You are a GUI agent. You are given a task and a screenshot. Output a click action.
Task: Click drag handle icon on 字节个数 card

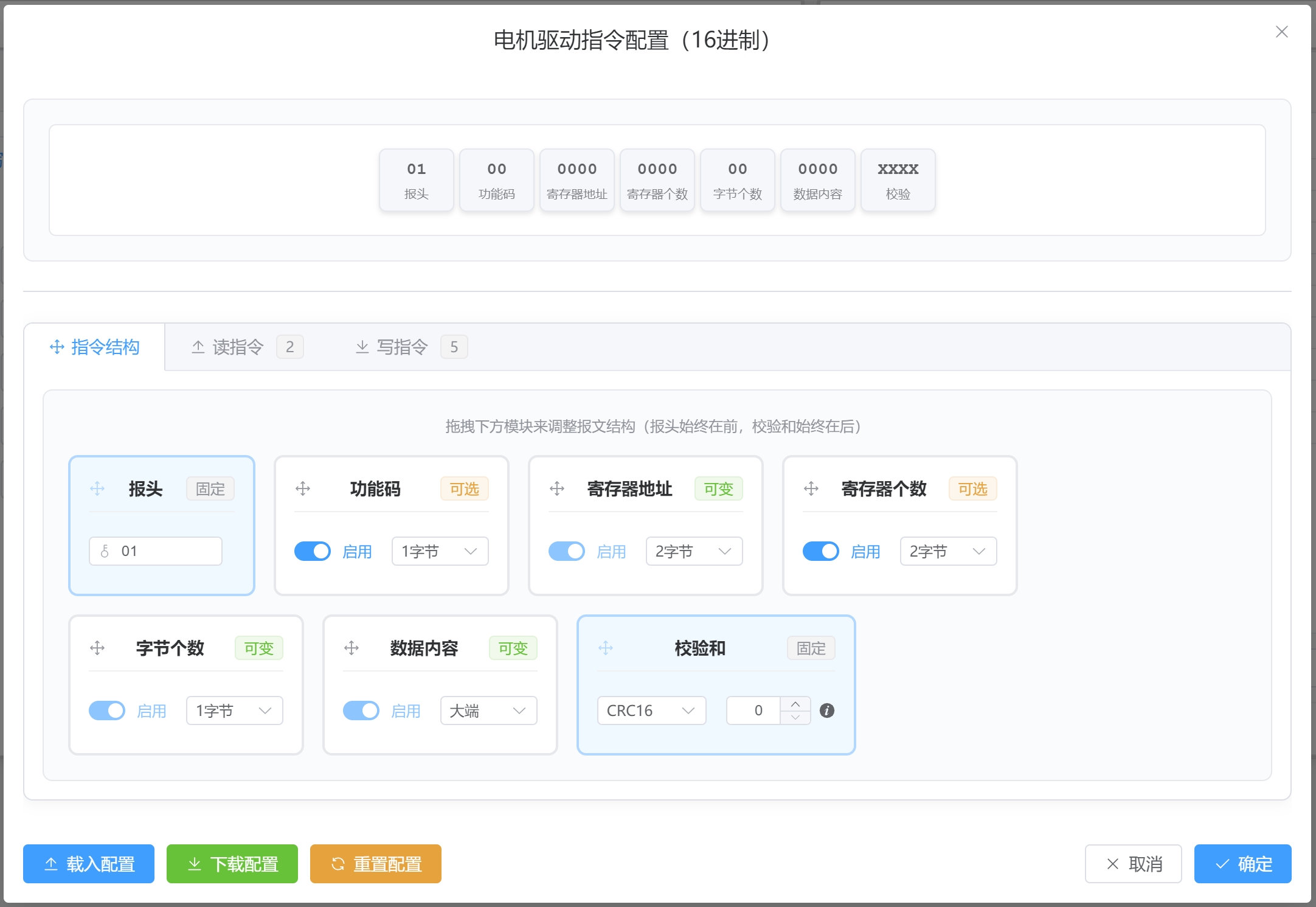97,648
